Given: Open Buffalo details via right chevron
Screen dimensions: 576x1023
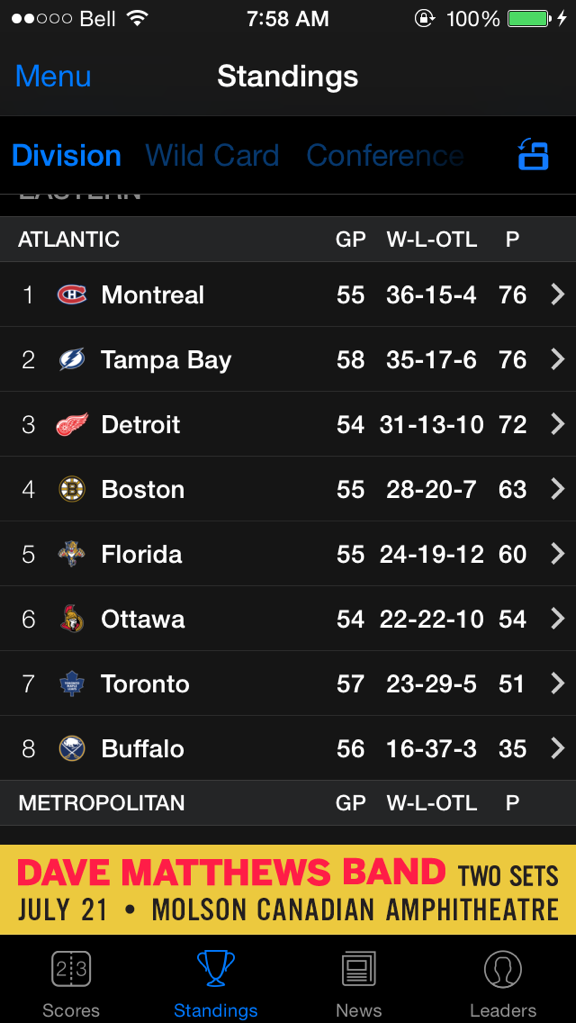Looking at the screenshot, I should click(557, 748).
